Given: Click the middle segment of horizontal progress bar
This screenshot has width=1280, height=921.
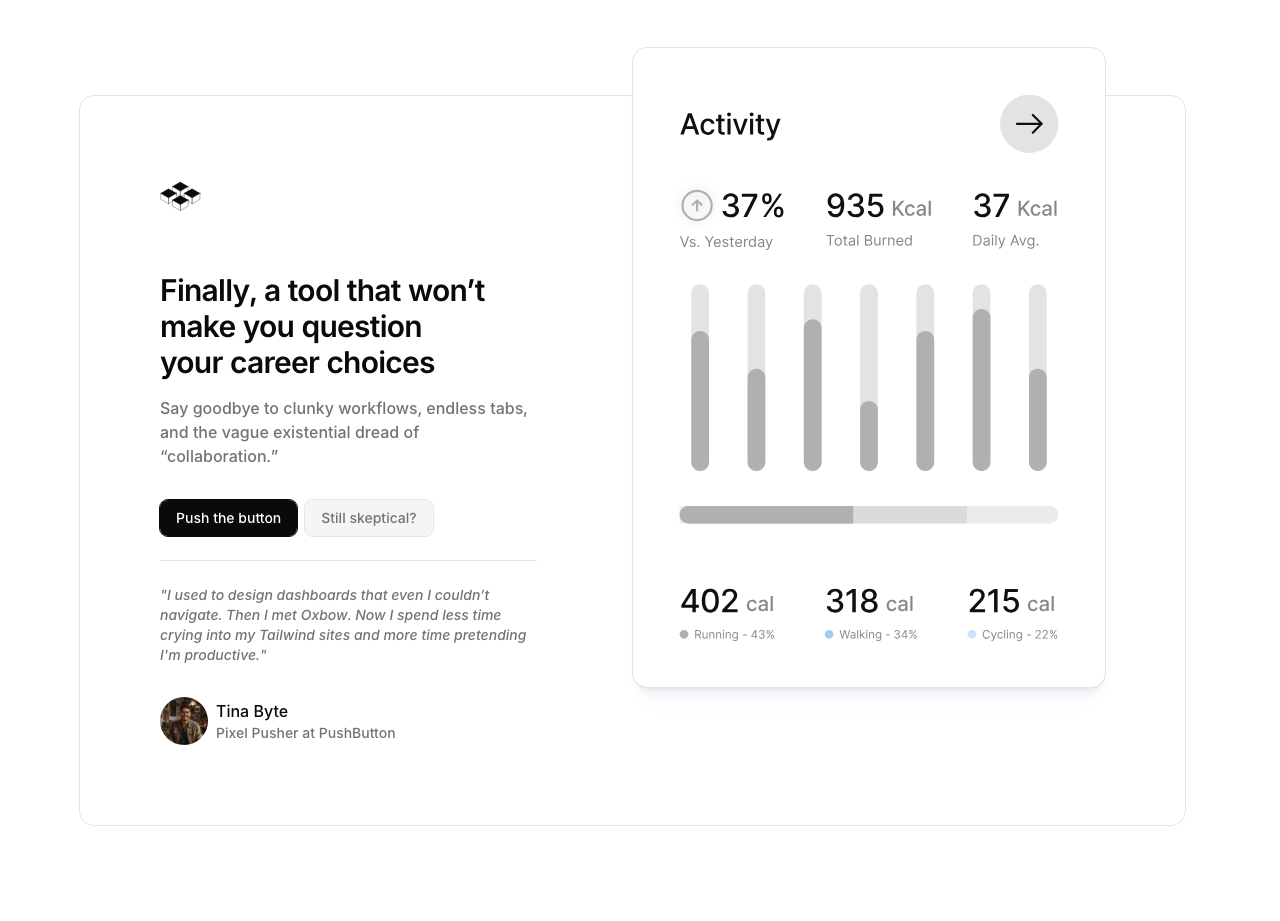Looking at the screenshot, I should [x=910, y=515].
